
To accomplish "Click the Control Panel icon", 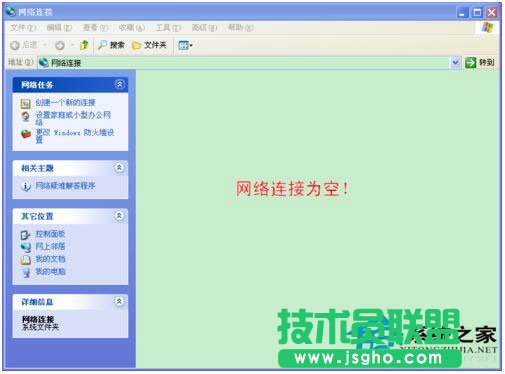I will (26, 235).
